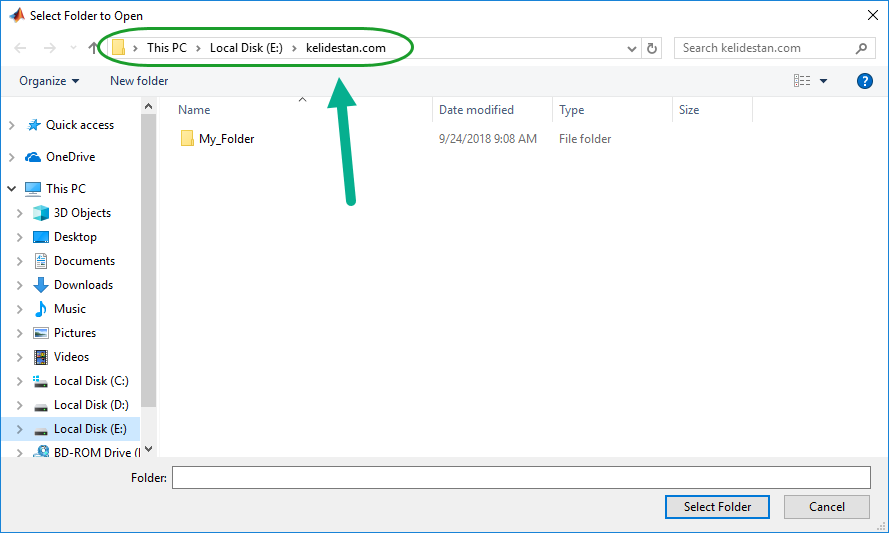Click New folder in toolbar
The image size is (889, 533).
[139, 81]
